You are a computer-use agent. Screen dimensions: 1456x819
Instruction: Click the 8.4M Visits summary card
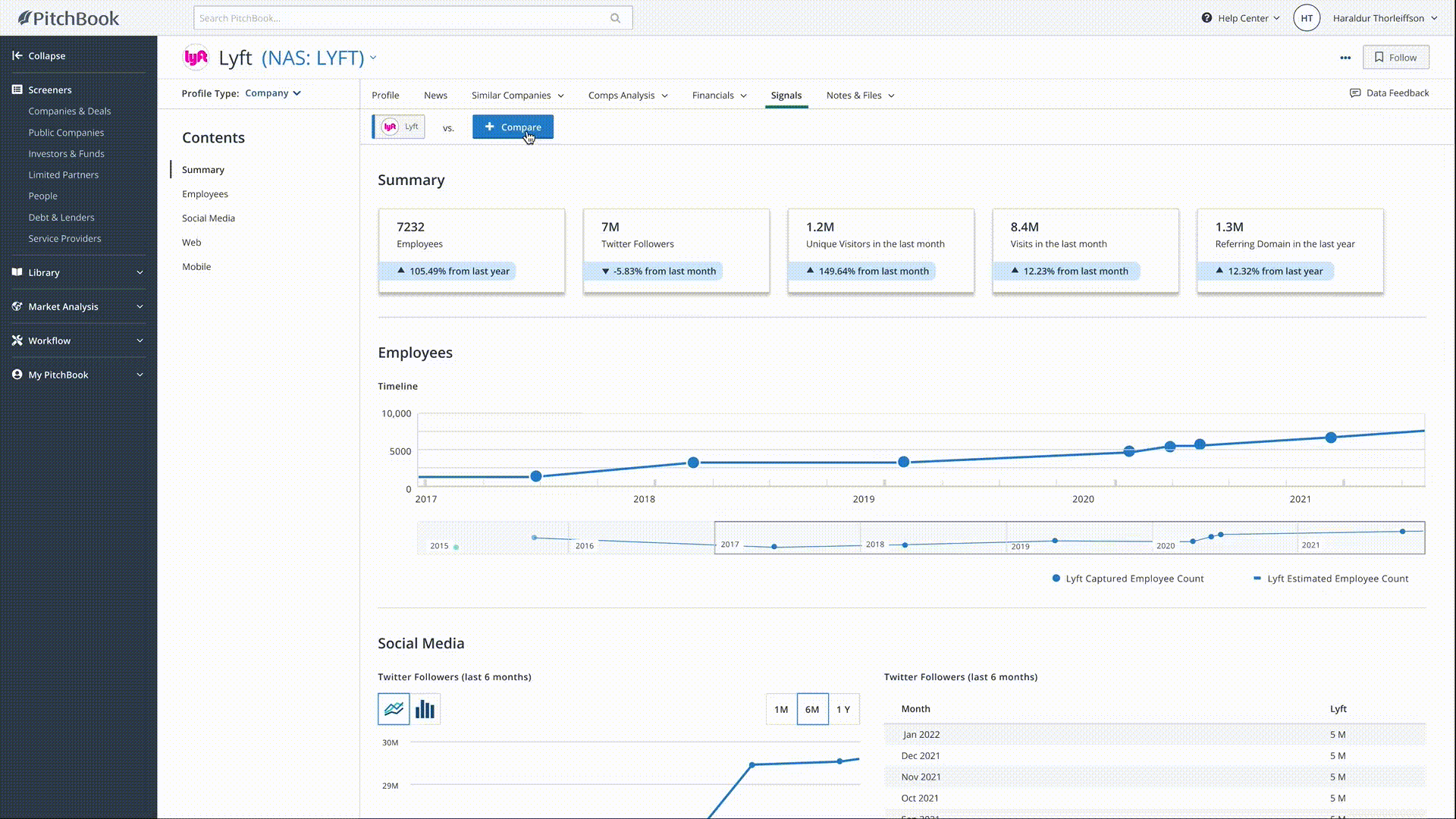point(1086,251)
